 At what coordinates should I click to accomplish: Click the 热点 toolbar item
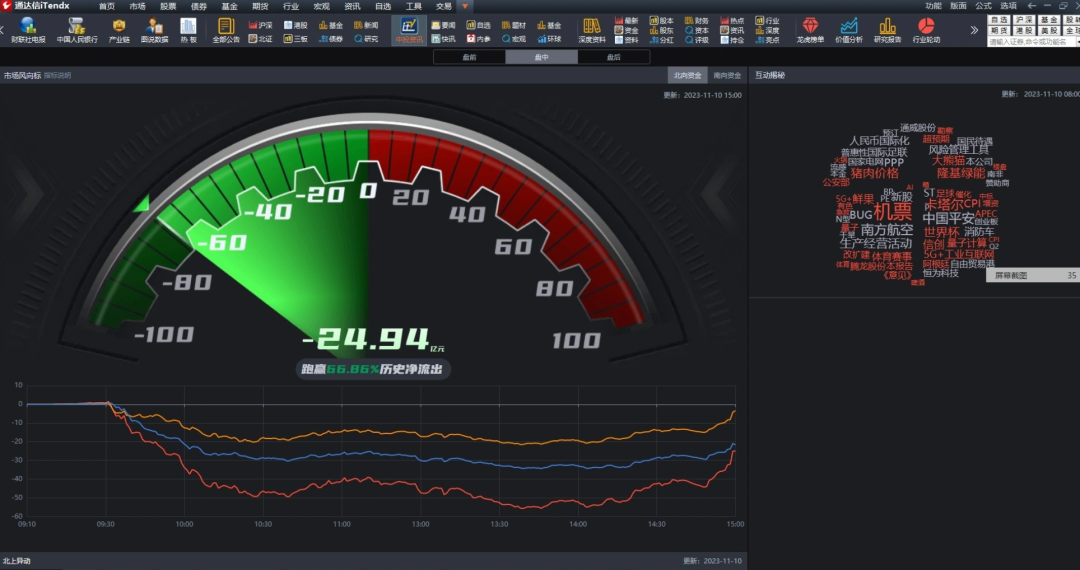tap(731, 21)
